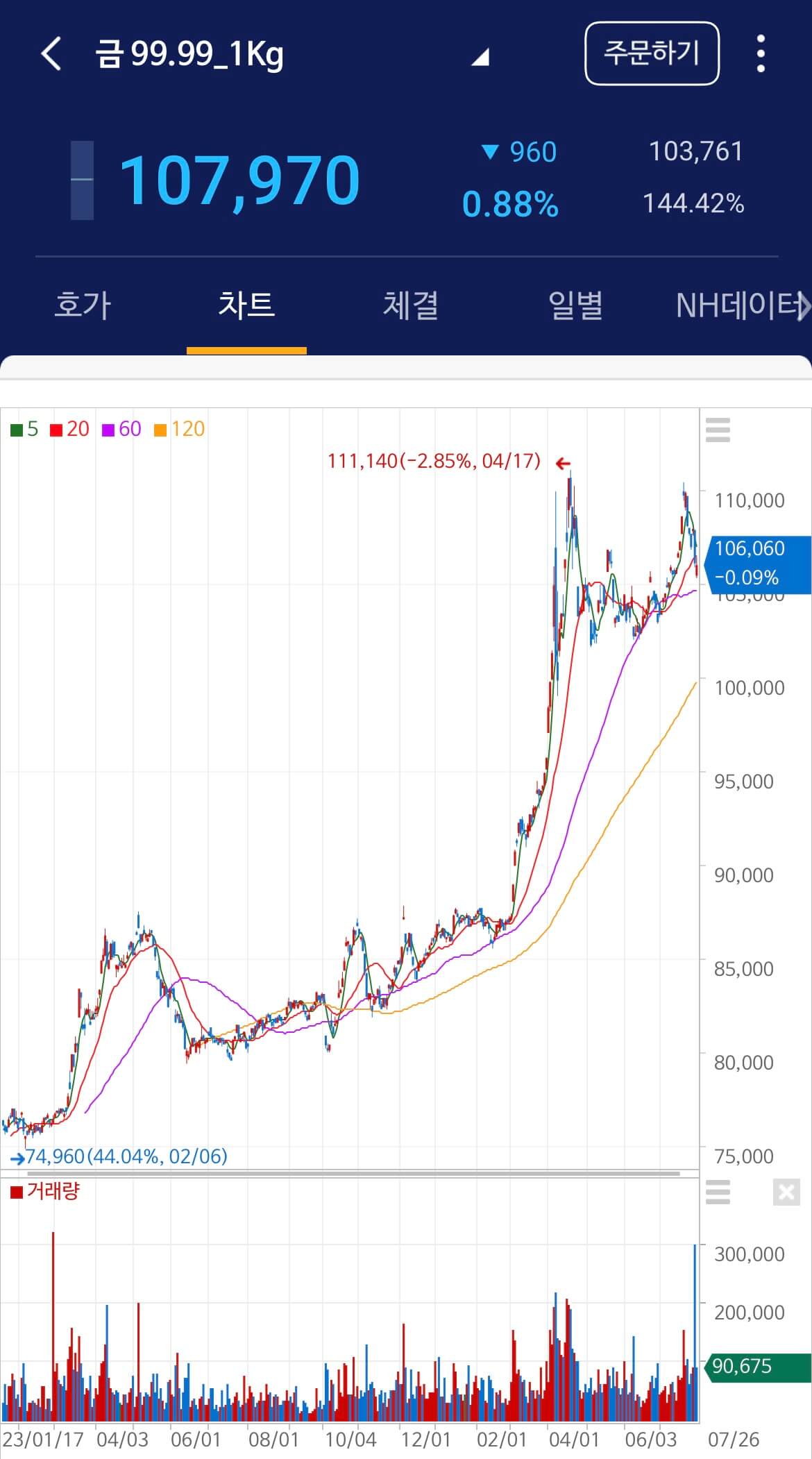Tap the current price 107,970
The image size is (812, 1459).
point(239,180)
